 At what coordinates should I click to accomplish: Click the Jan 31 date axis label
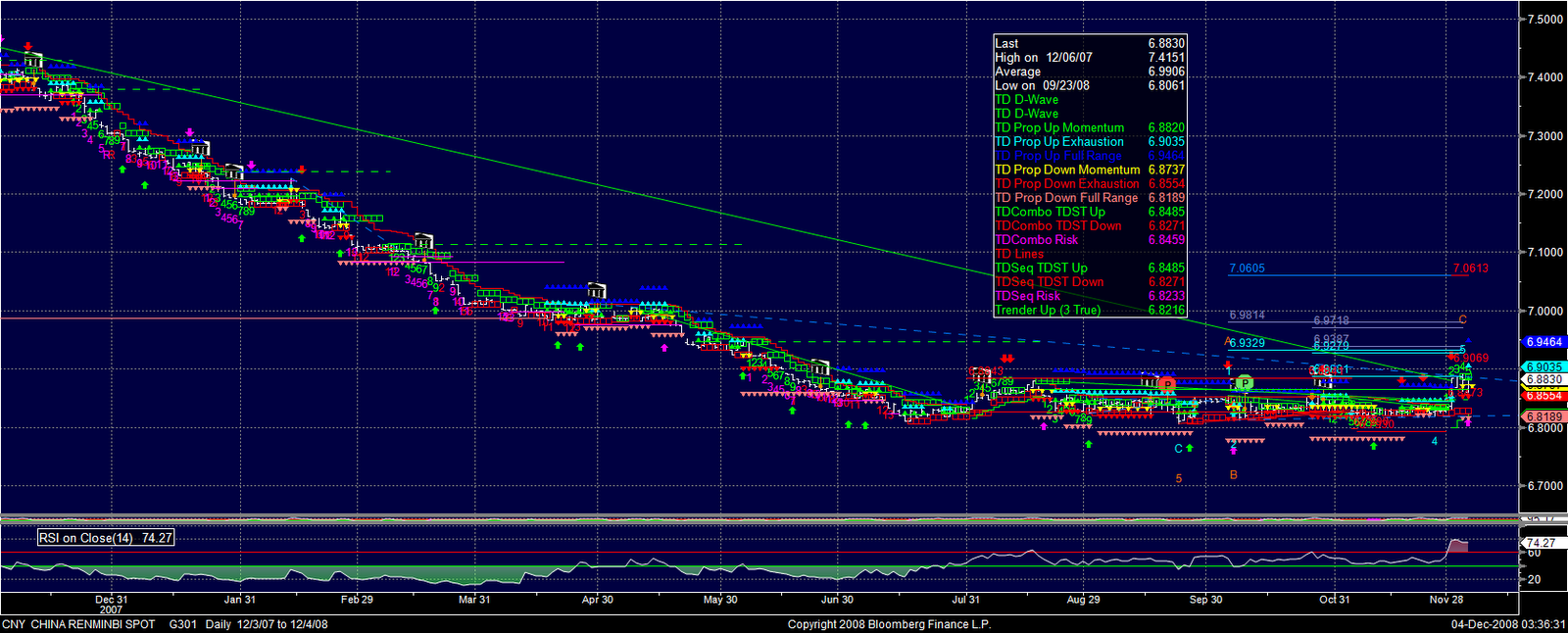coord(240,600)
